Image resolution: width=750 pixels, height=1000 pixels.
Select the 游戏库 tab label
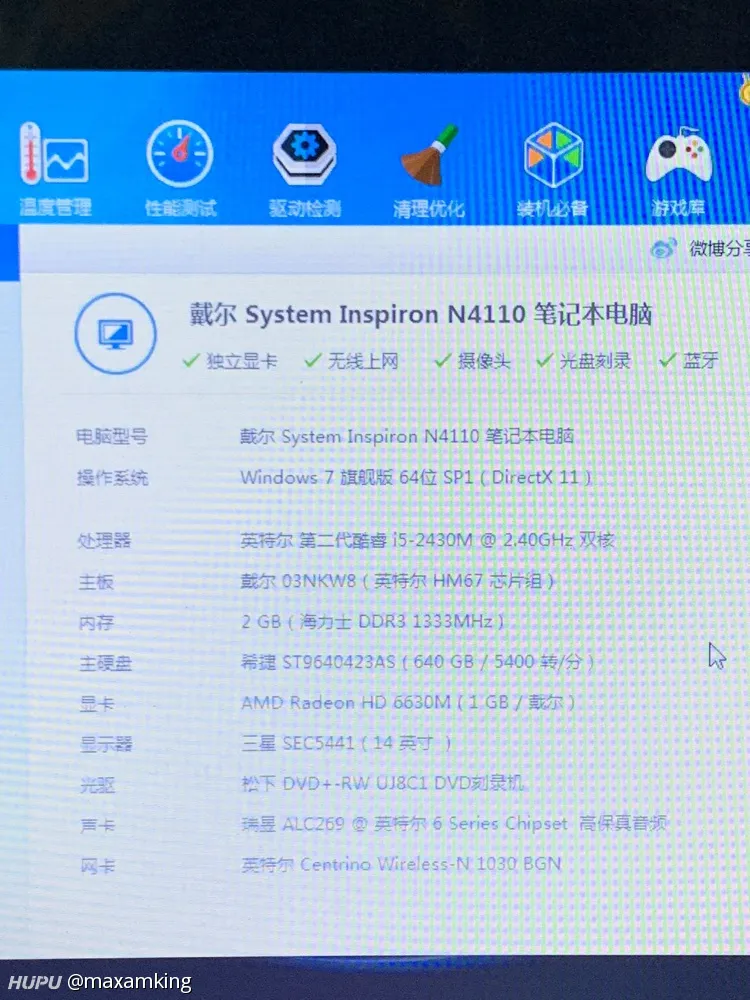[678, 208]
